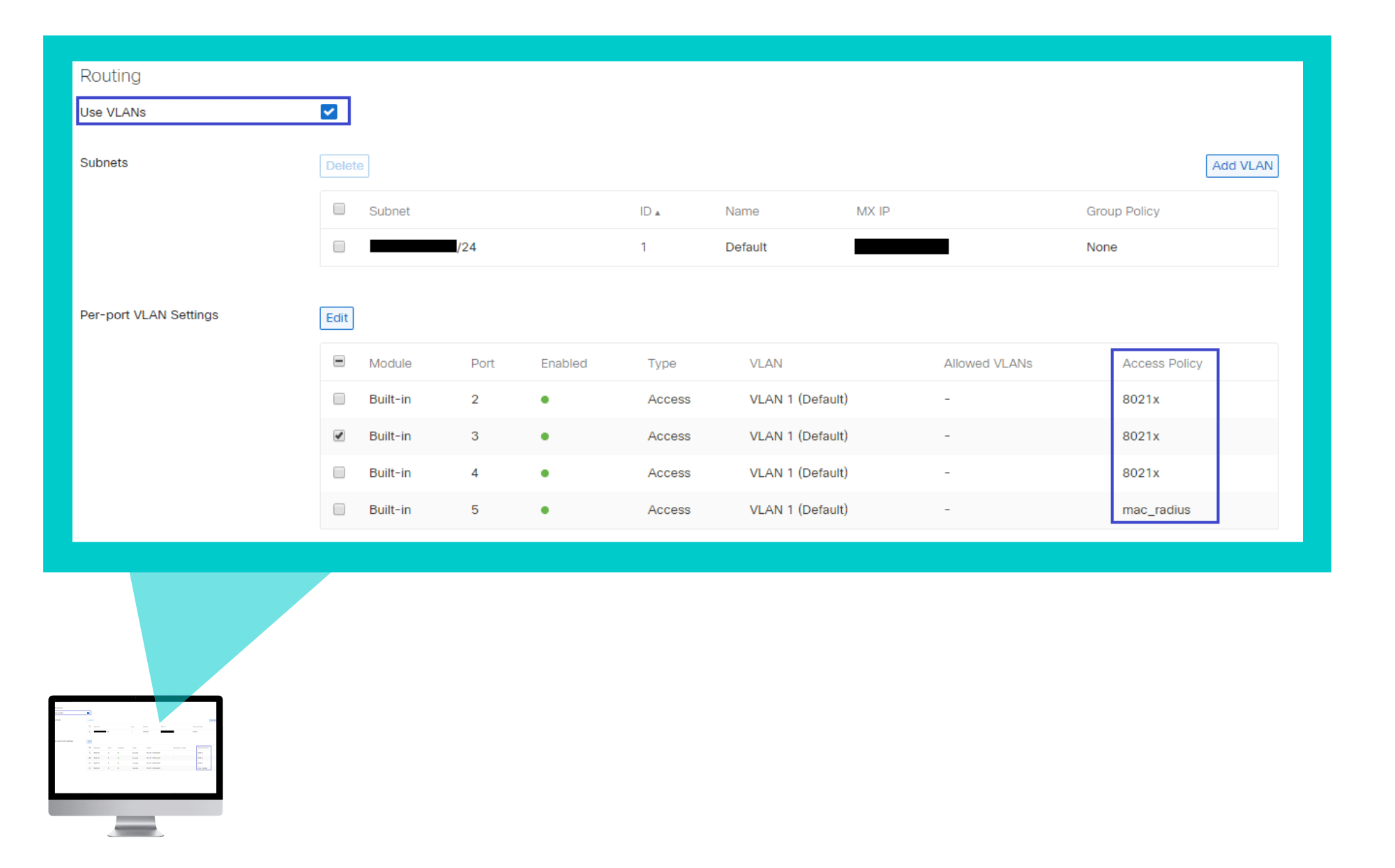Toggle the select-all checkbox in the Subnets table
The image size is (1395, 868).
click(339, 209)
